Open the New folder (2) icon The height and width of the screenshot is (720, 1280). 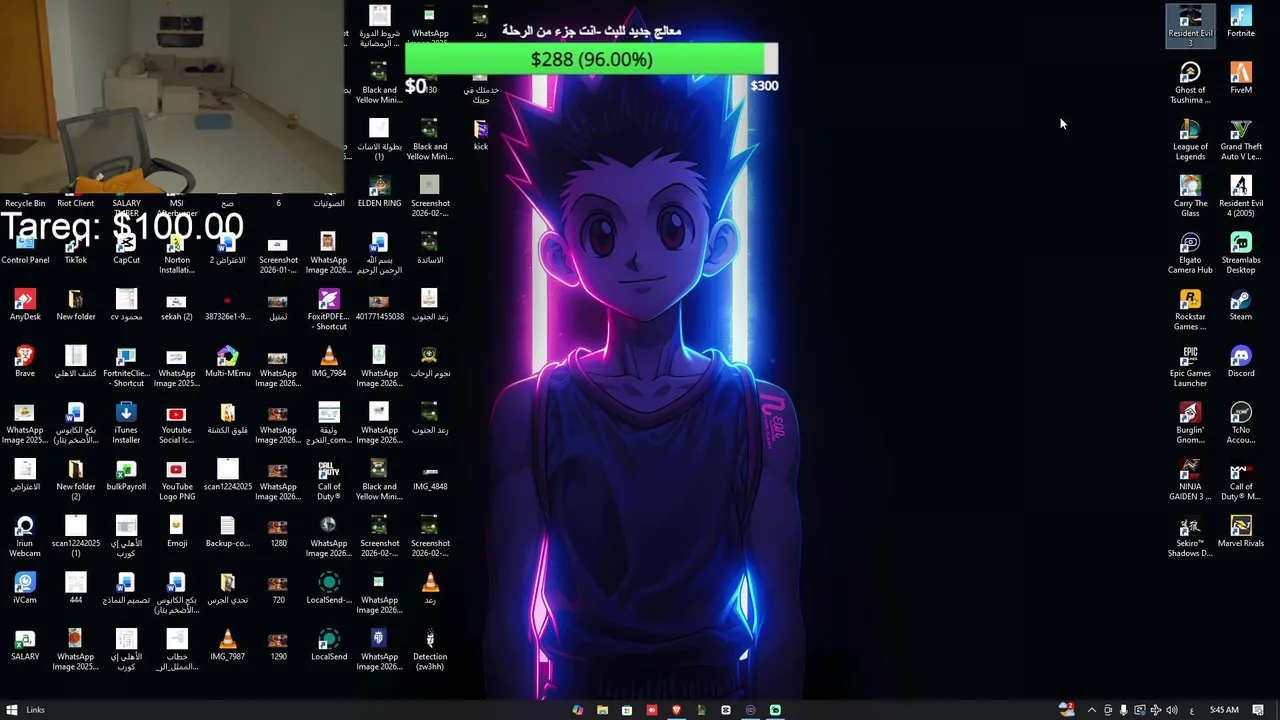[x=76, y=480]
